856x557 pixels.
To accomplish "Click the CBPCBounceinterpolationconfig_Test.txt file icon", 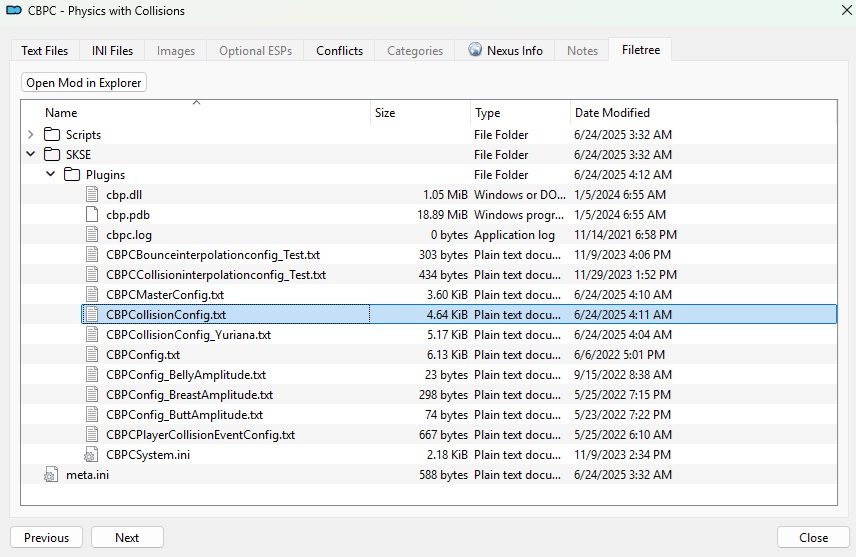I will [x=92, y=254].
